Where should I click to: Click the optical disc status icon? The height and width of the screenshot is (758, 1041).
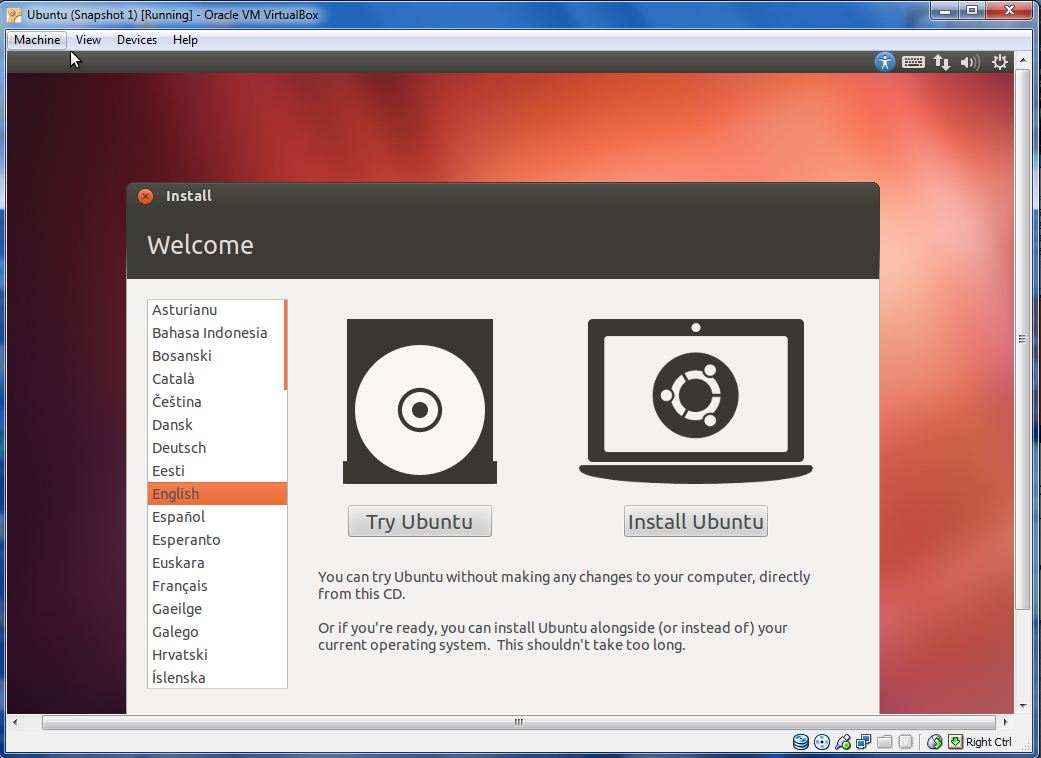tap(822, 741)
